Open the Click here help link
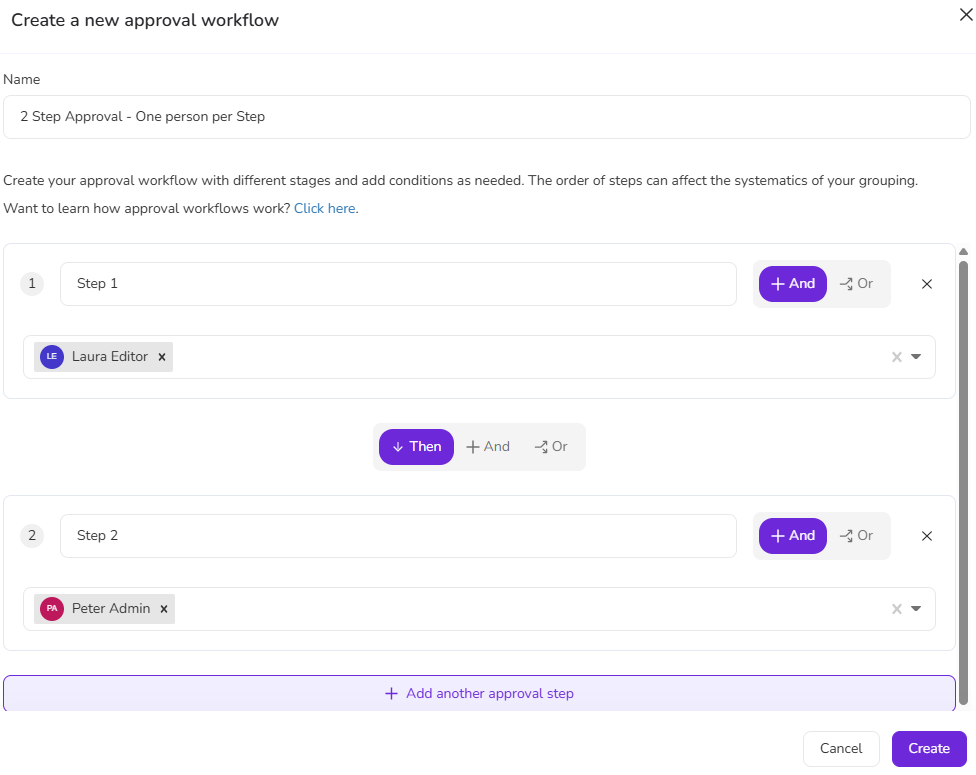Screen dimensions: 976x775 [x=324, y=209]
